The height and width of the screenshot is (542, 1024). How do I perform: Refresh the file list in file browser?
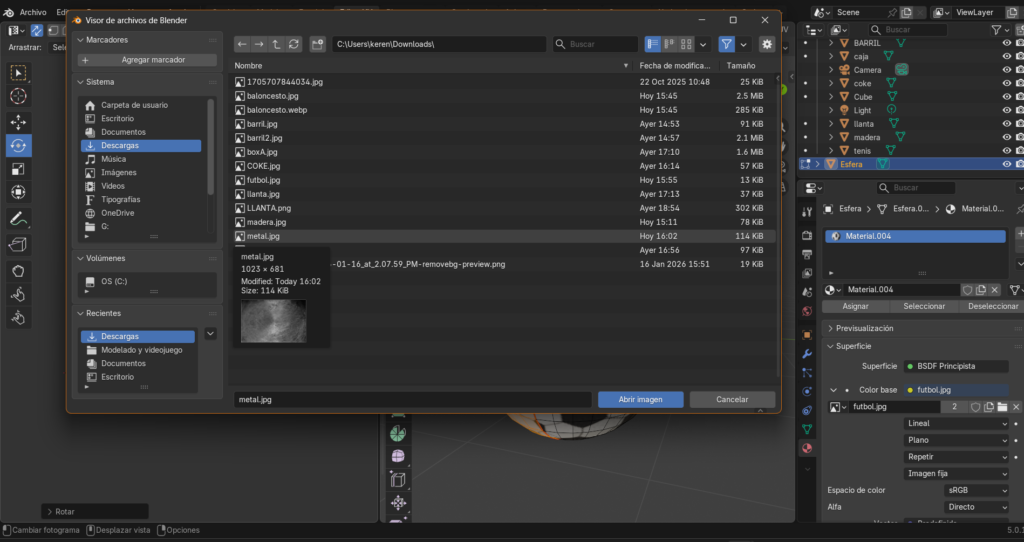pos(293,44)
